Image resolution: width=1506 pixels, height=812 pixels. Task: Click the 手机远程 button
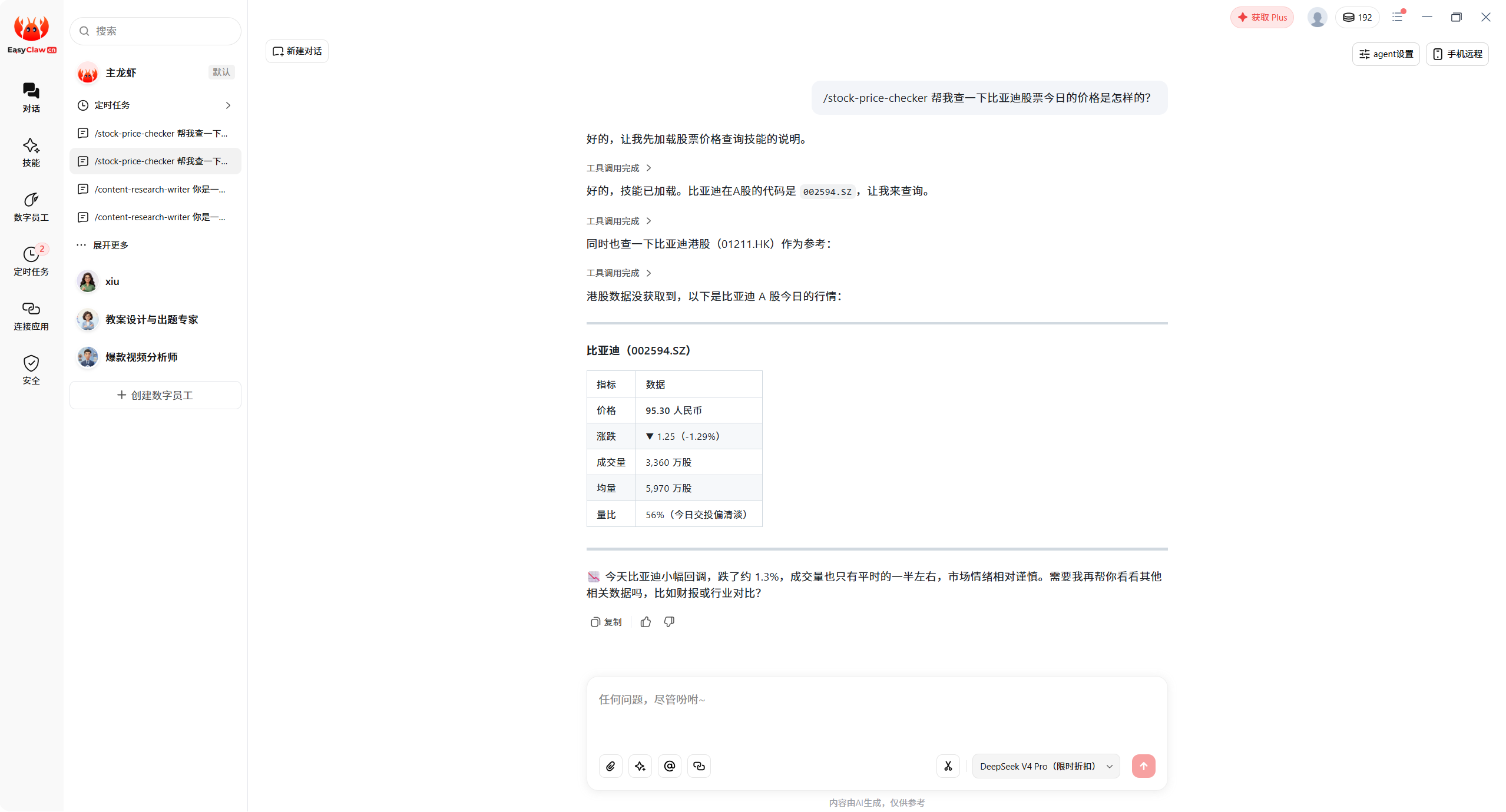click(x=1457, y=54)
